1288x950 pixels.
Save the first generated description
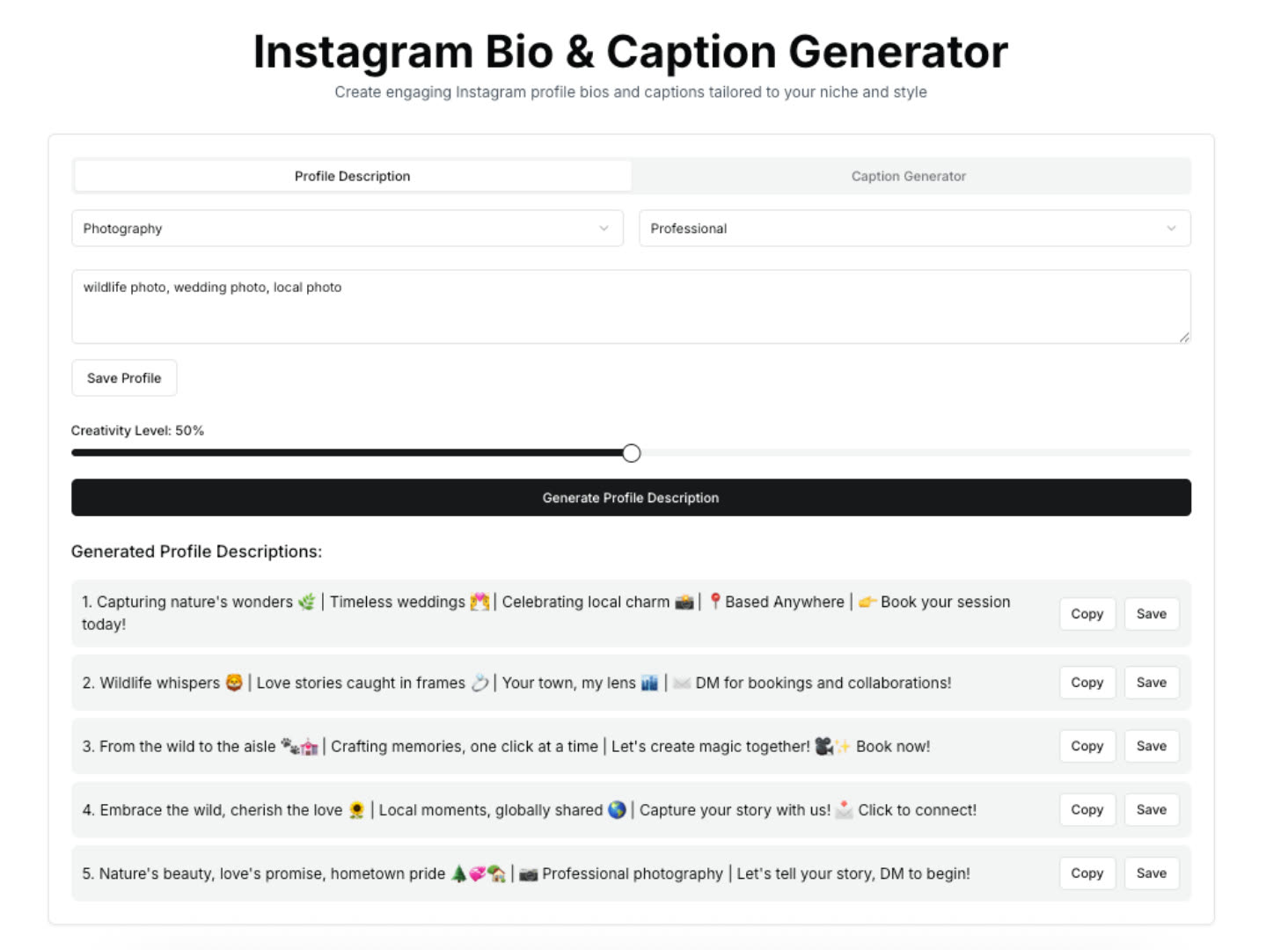click(x=1151, y=614)
